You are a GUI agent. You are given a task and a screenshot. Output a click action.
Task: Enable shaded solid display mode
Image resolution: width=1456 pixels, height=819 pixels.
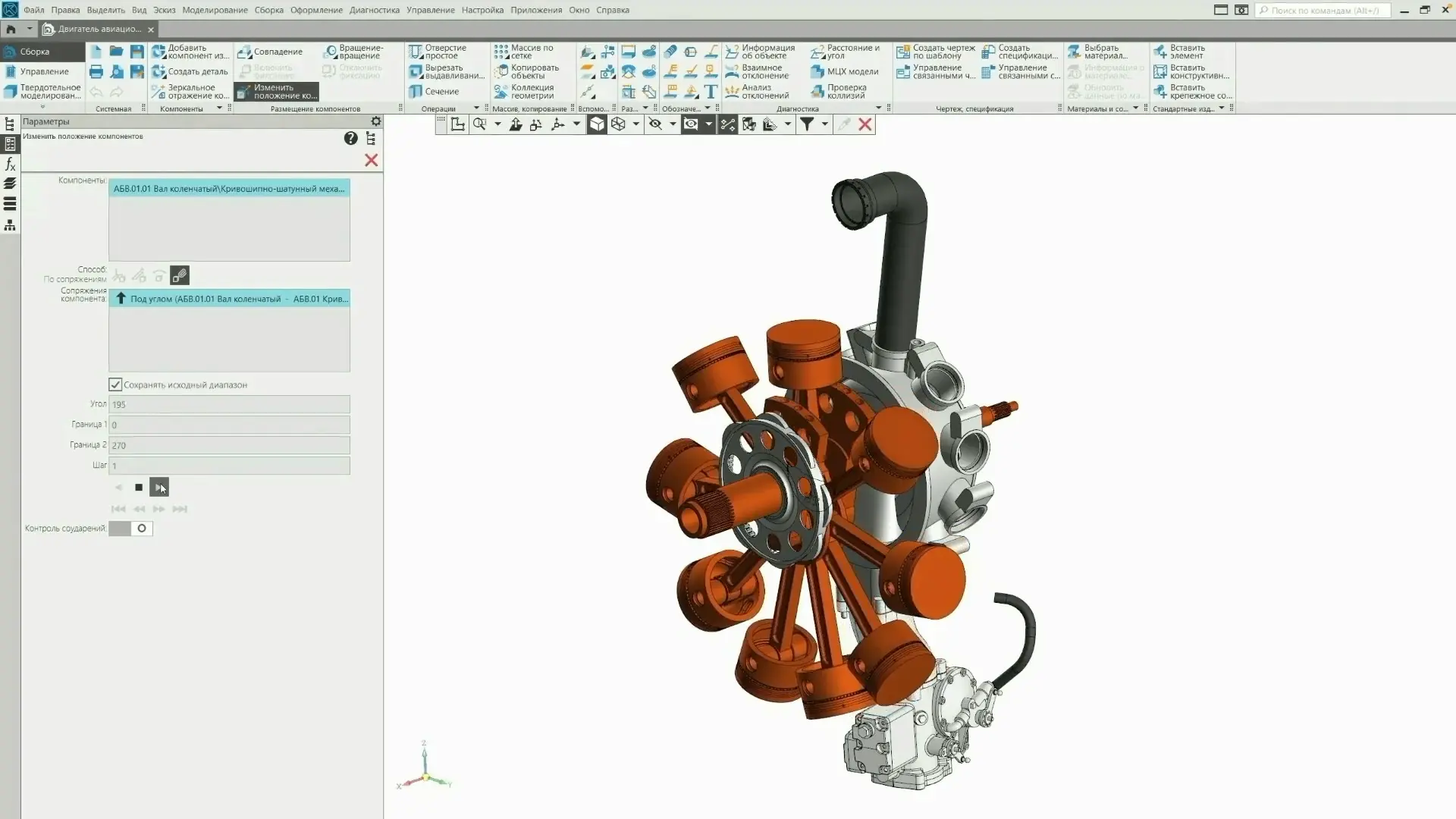(x=597, y=124)
